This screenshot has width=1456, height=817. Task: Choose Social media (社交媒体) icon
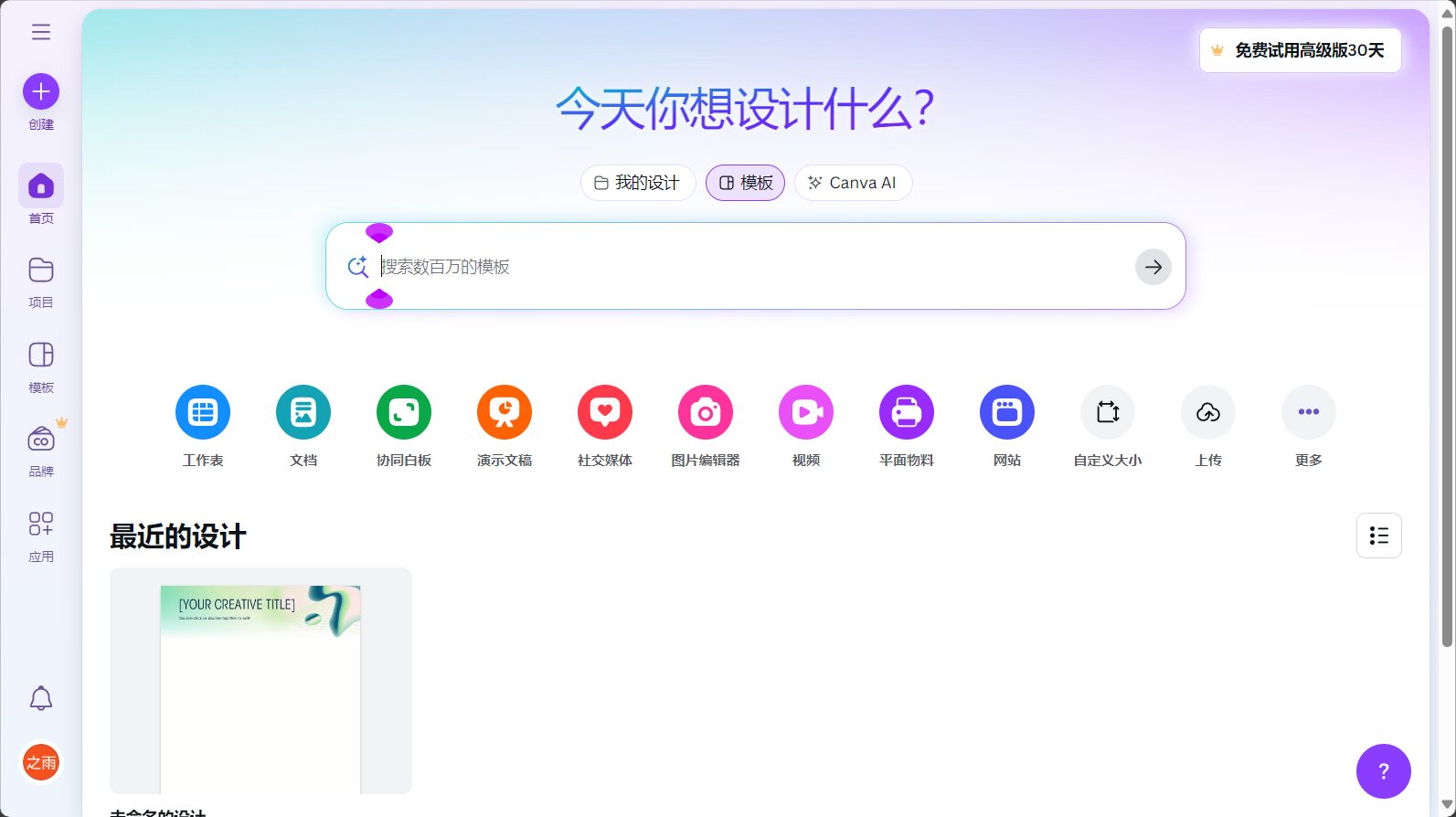pyautogui.click(x=605, y=412)
